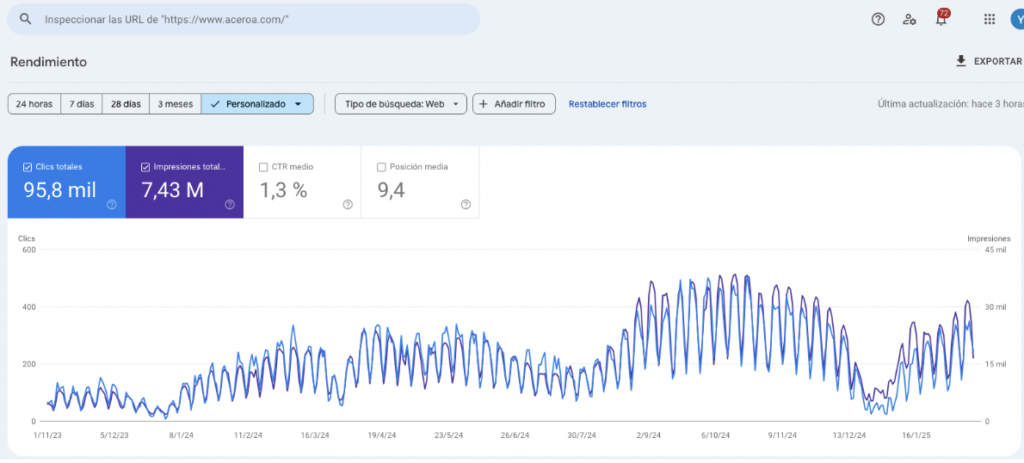Click the Restablecer filtros link
Screen dimensions: 1024x463
click(x=607, y=104)
